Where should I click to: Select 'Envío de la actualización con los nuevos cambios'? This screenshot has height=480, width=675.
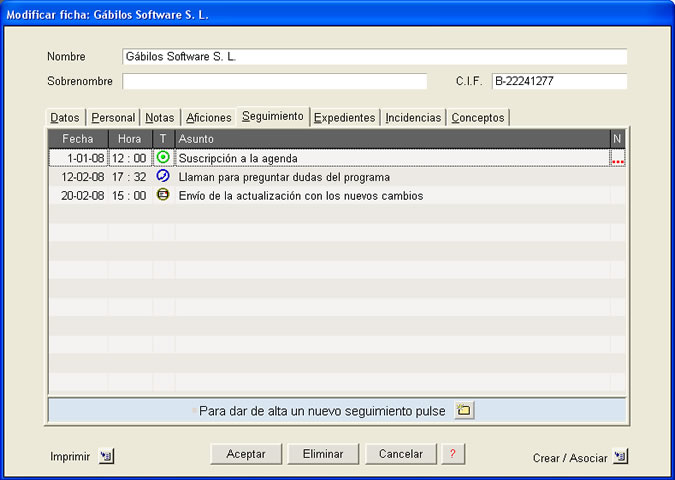click(337, 196)
